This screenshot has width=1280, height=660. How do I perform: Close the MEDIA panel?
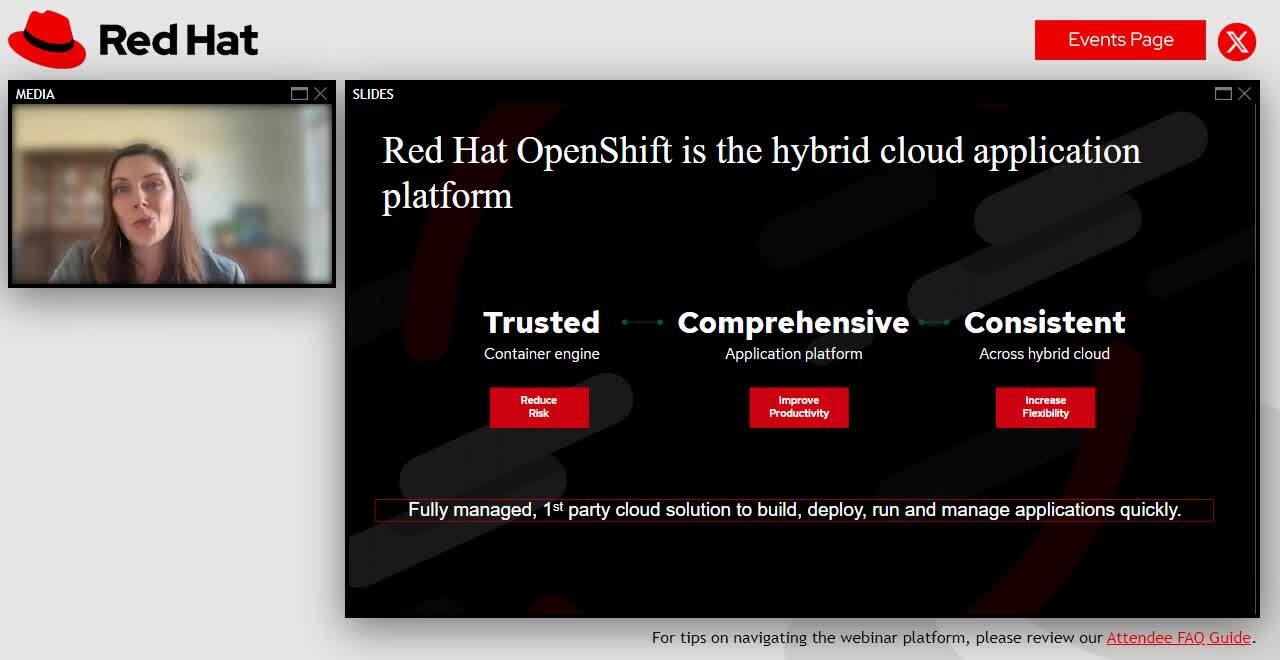[x=320, y=94]
